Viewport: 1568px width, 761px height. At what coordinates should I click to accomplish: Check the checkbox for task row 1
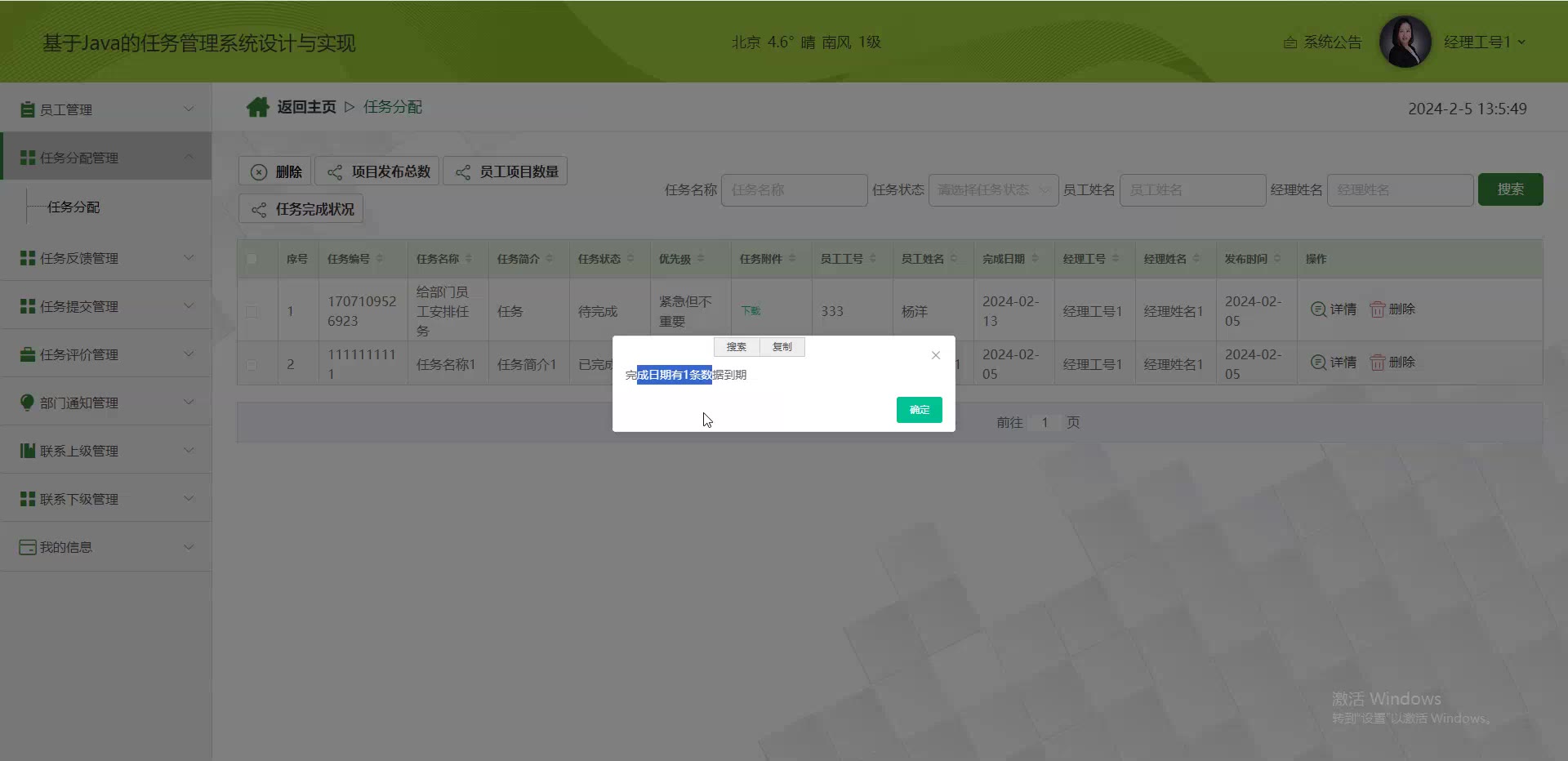252,311
